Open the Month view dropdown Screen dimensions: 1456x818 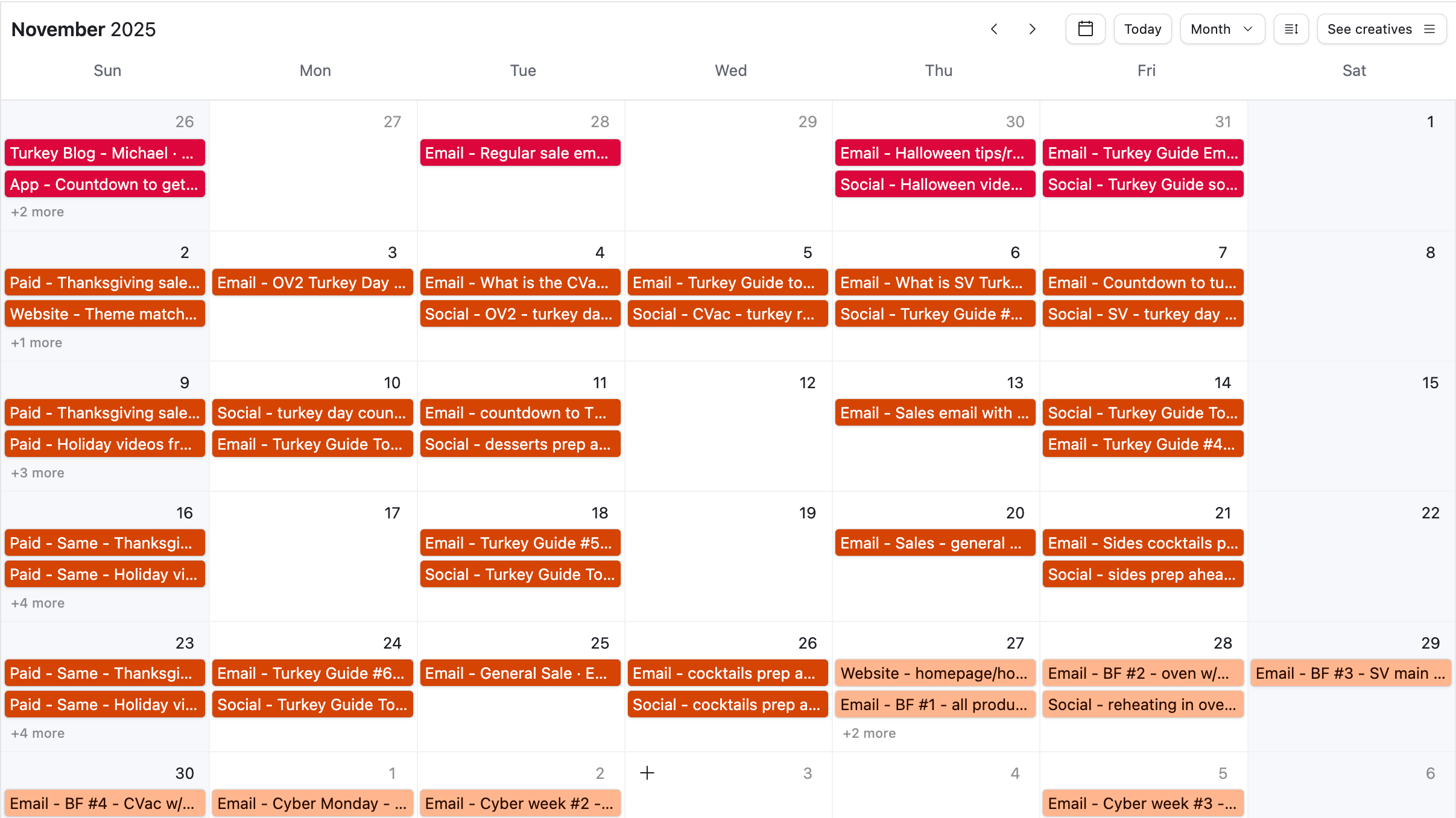[1221, 29]
